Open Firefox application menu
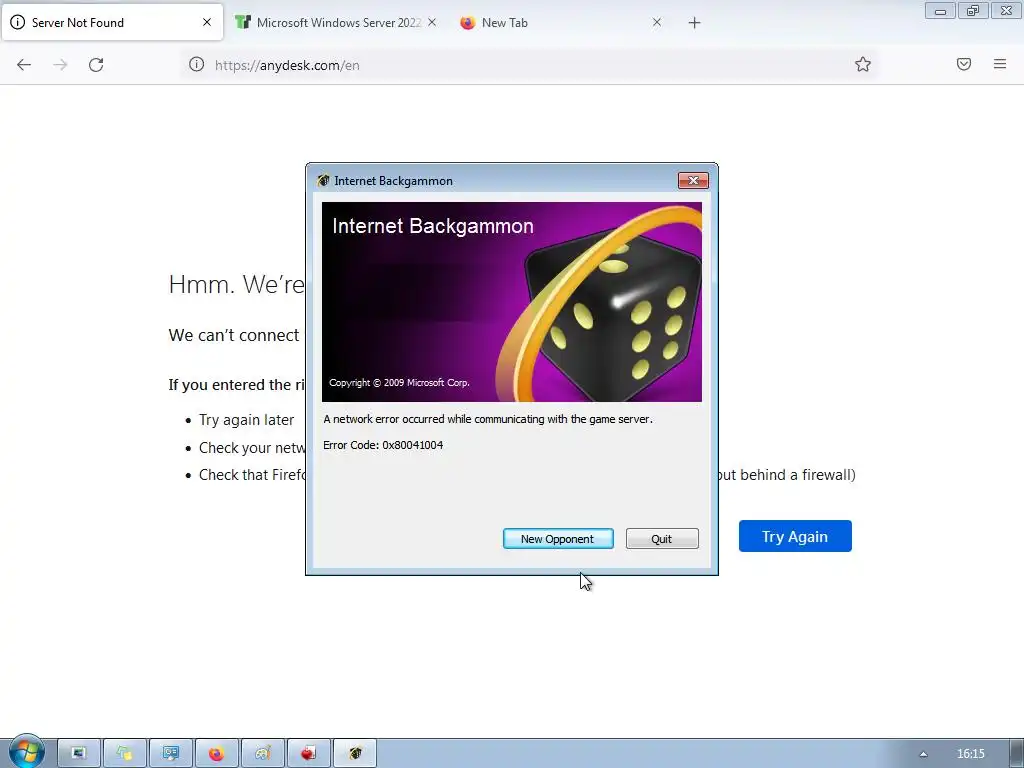 1000,64
